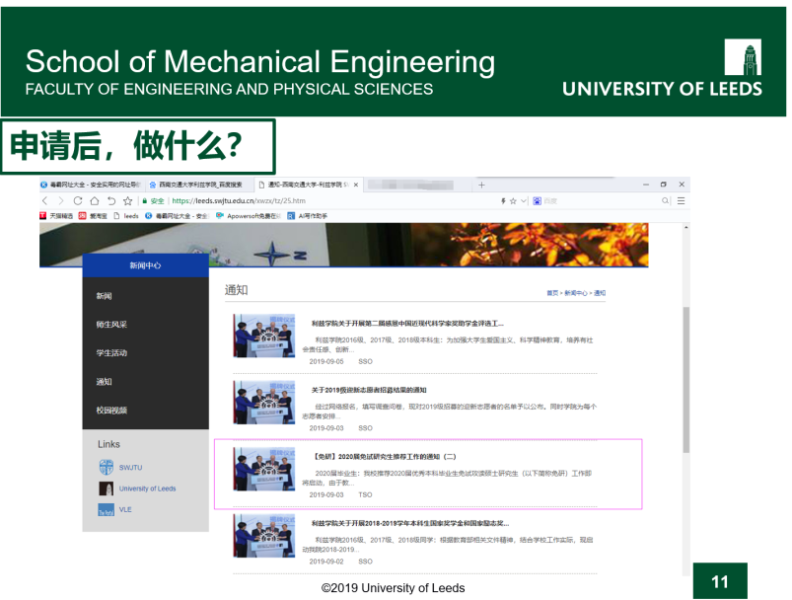Open the 天猫精选 bookmark

click(57, 216)
